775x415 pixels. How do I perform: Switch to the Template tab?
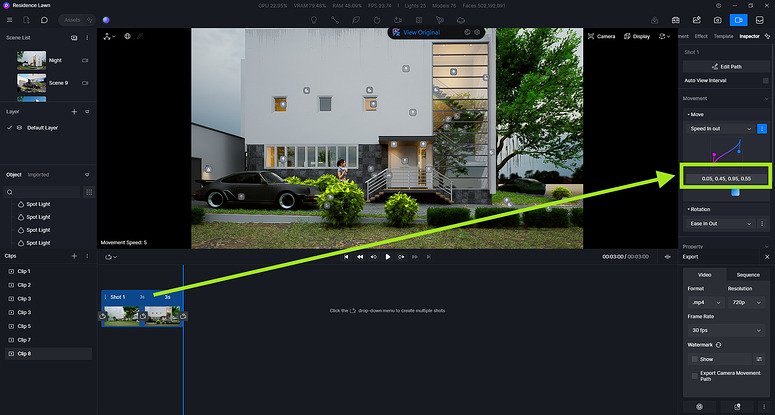(723, 36)
